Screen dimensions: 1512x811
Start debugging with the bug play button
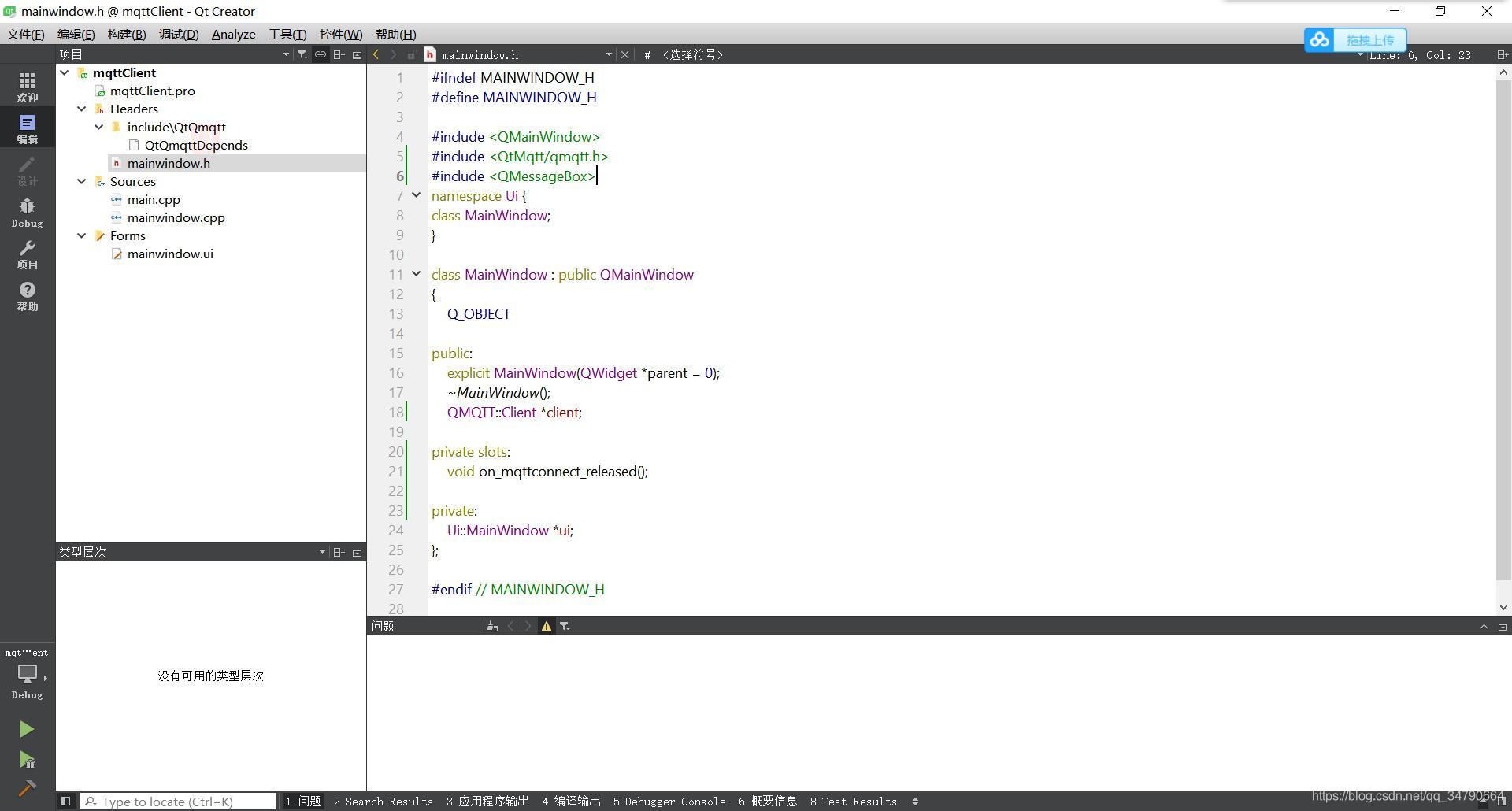tap(27, 760)
